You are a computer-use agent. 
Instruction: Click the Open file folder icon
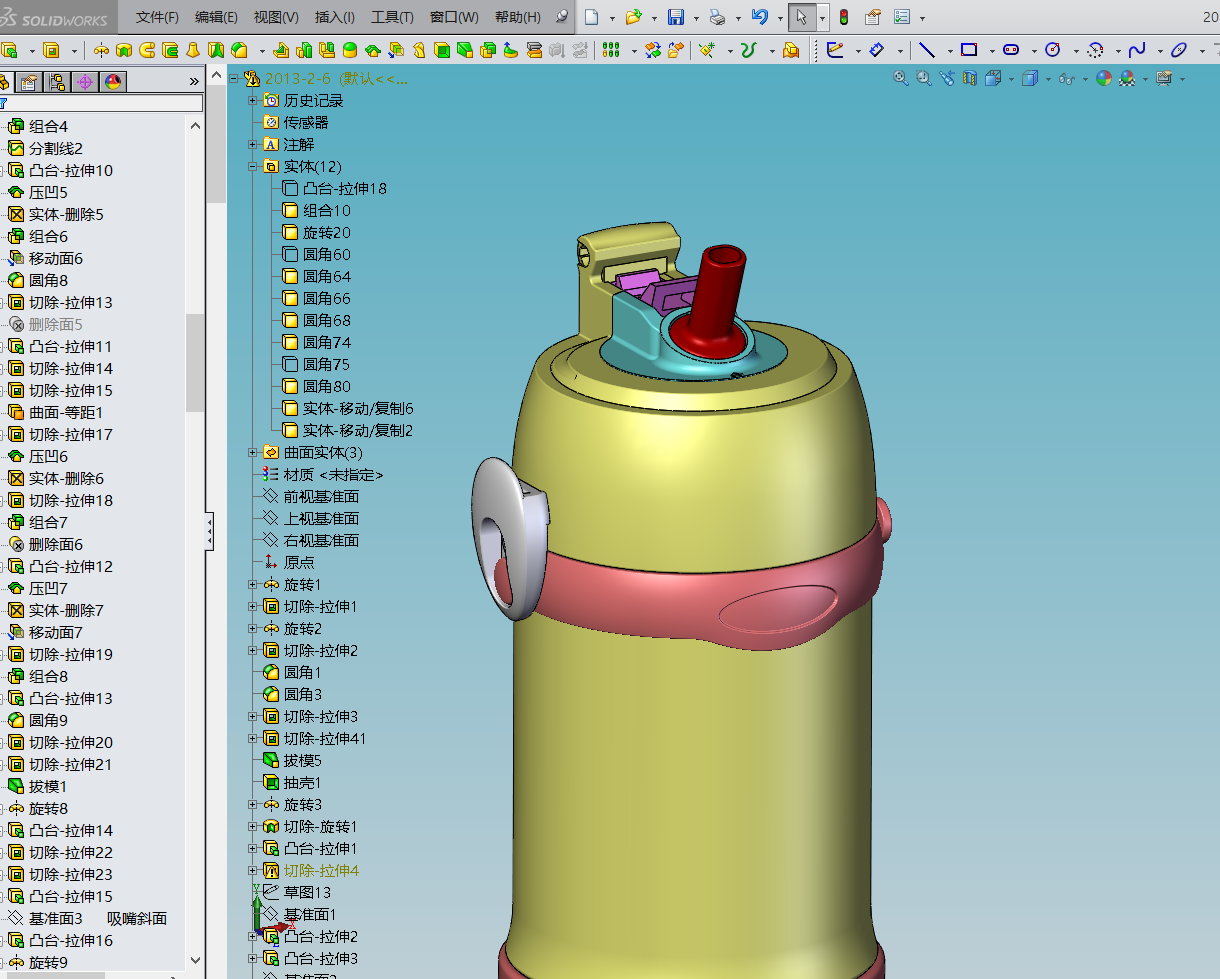633,17
